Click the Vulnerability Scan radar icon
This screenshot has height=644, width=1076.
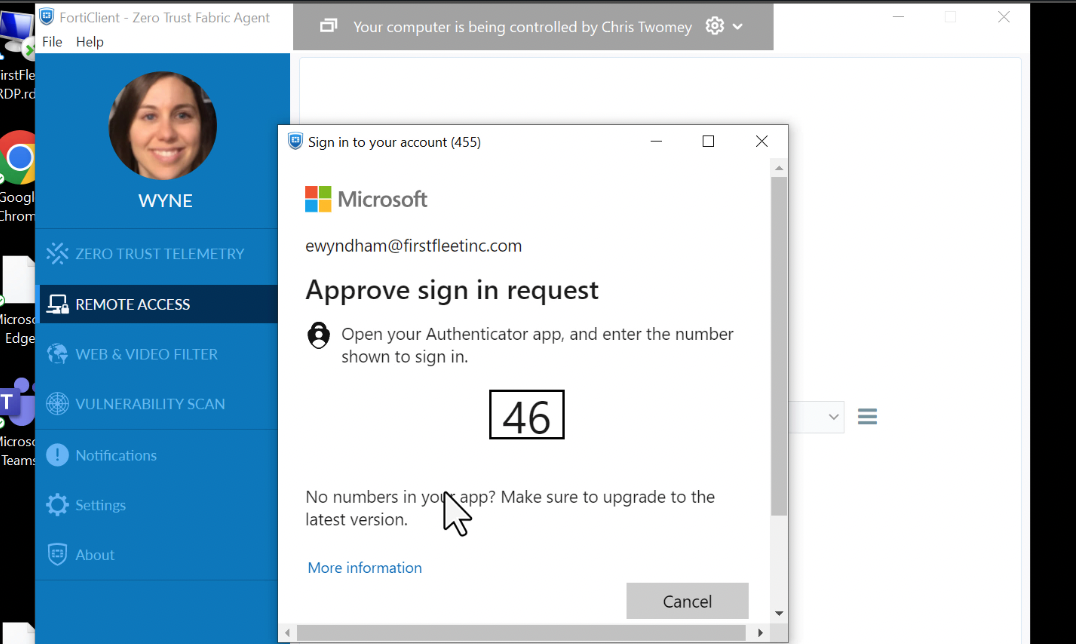point(57,404)
